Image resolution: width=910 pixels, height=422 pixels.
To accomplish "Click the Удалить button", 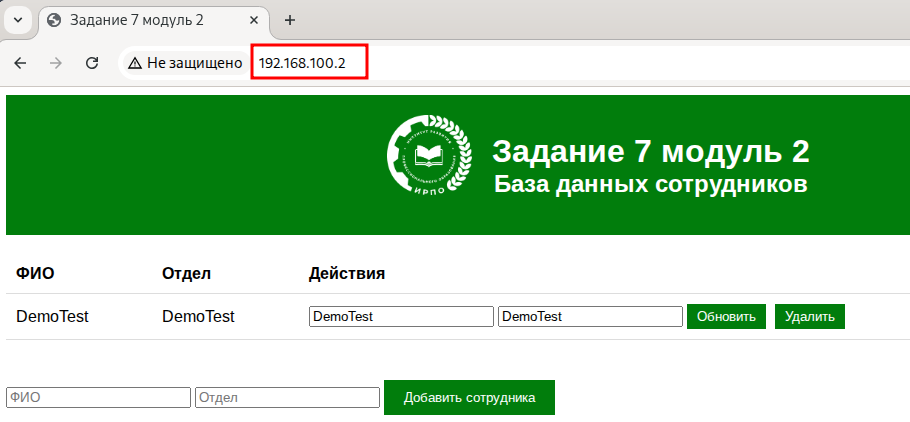I will click(x=810, y=316).
